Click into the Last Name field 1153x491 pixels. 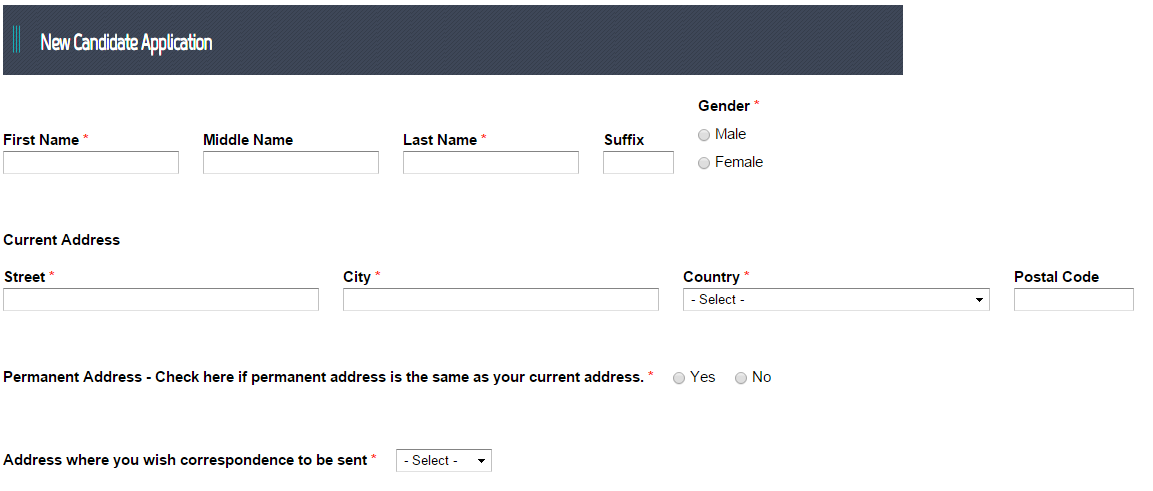point(491,163)
